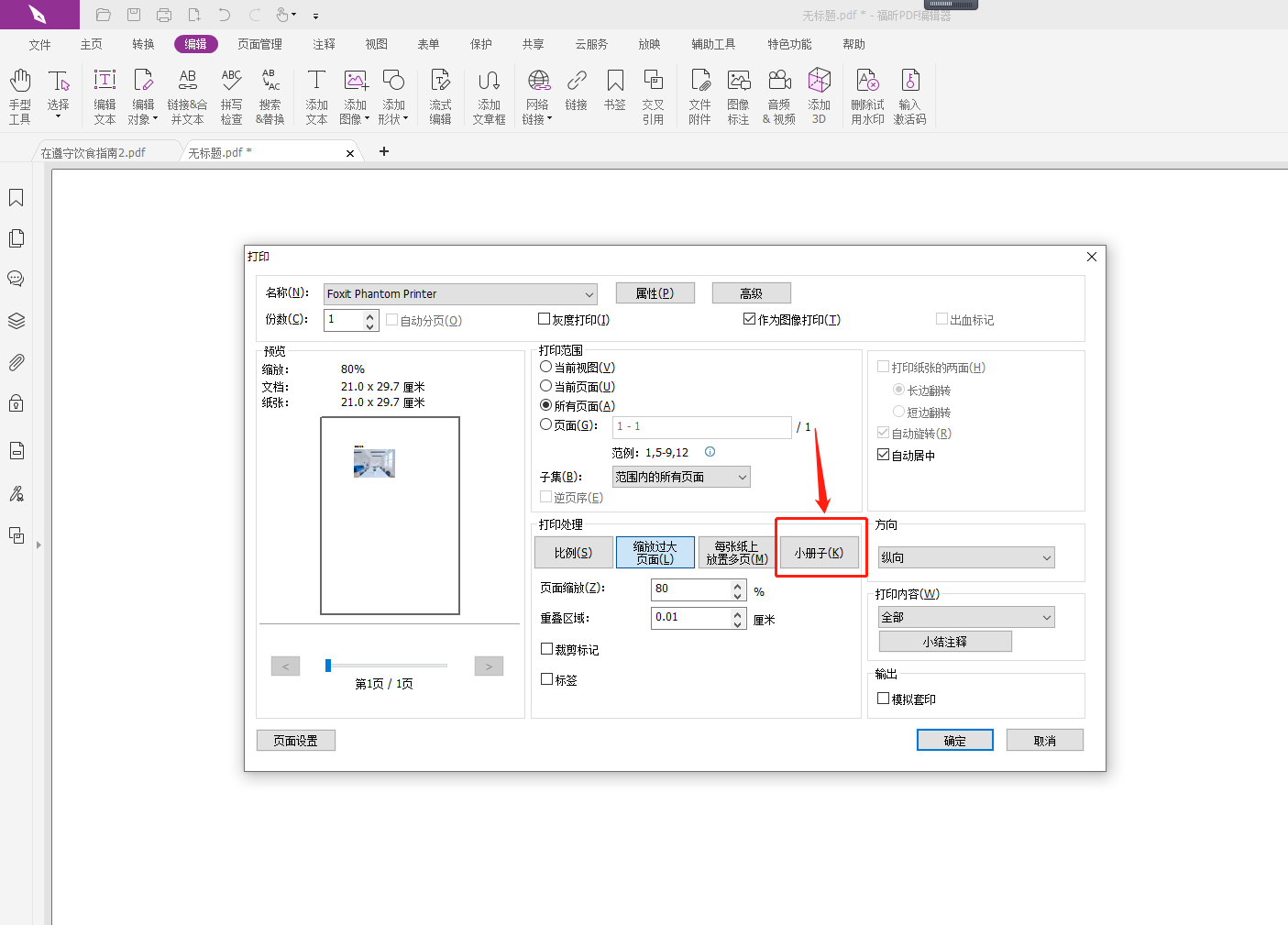Viewport: 1288px width, 925px height.
Task: Open the 方向 orientation dropdown
Action: click(1045, 556)
